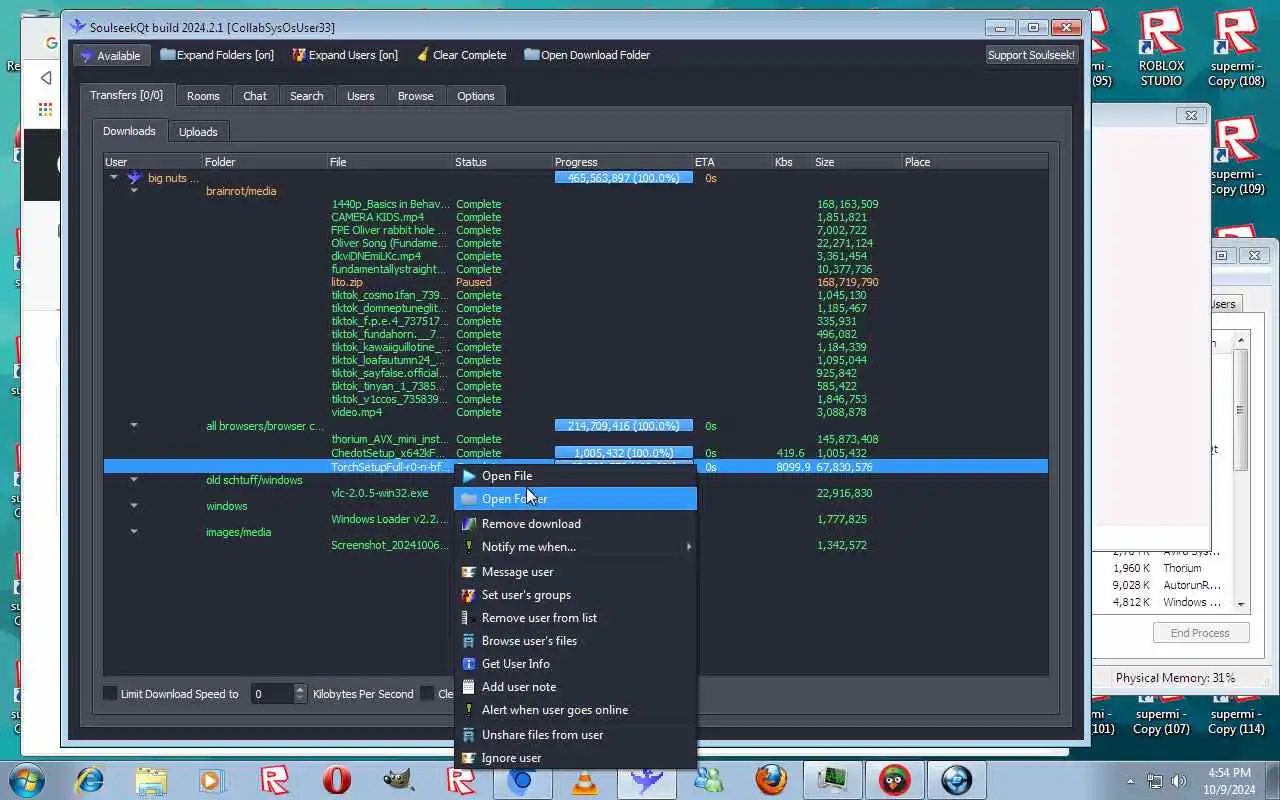The width and height of the screenshot is (1280, 800).
Task: Click the ChedotSetup download progress bar
Action: pos(623,453)
